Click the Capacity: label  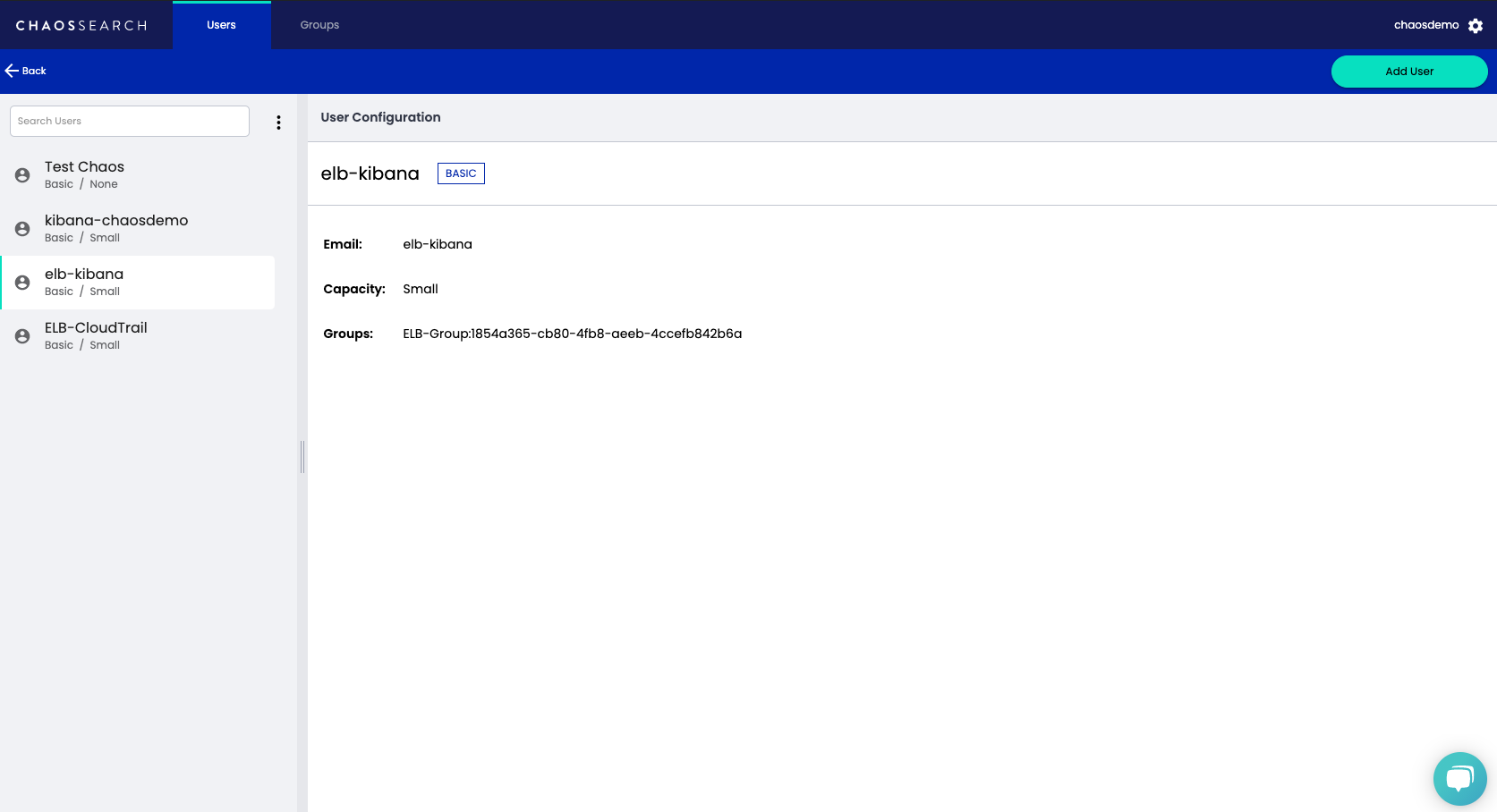pos(354,289)
